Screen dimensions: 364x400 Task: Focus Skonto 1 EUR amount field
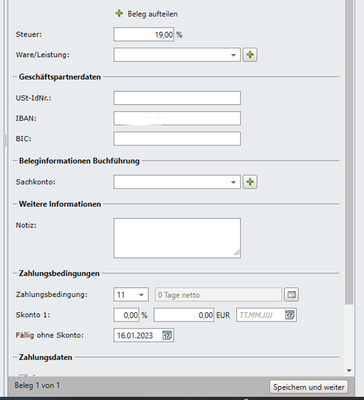point(184,315)
